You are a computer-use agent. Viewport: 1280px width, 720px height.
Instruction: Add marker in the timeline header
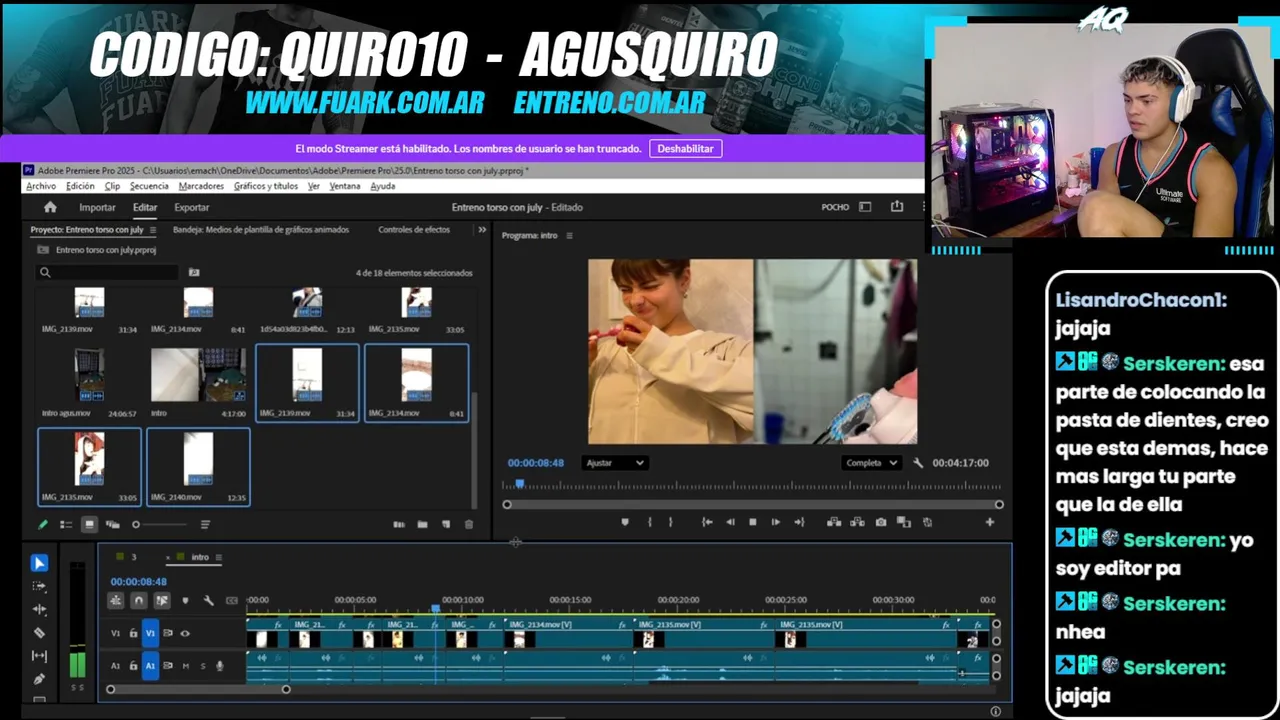pyautogui.click(x=185, y=601)
